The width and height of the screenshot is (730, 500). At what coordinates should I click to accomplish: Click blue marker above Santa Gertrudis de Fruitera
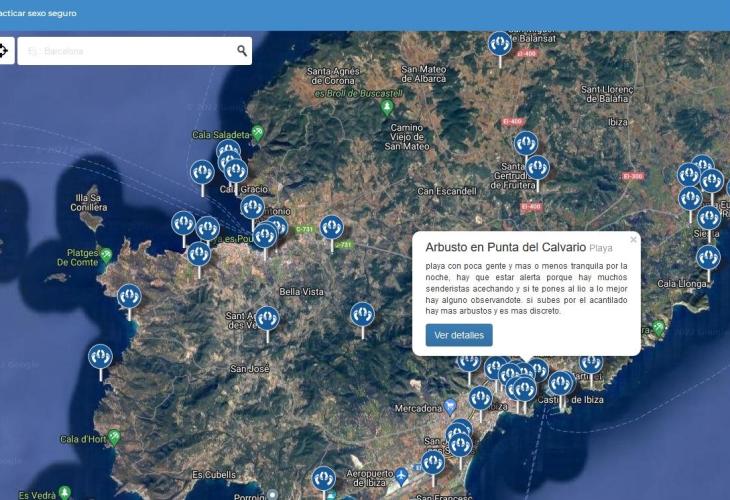(525, 143)
